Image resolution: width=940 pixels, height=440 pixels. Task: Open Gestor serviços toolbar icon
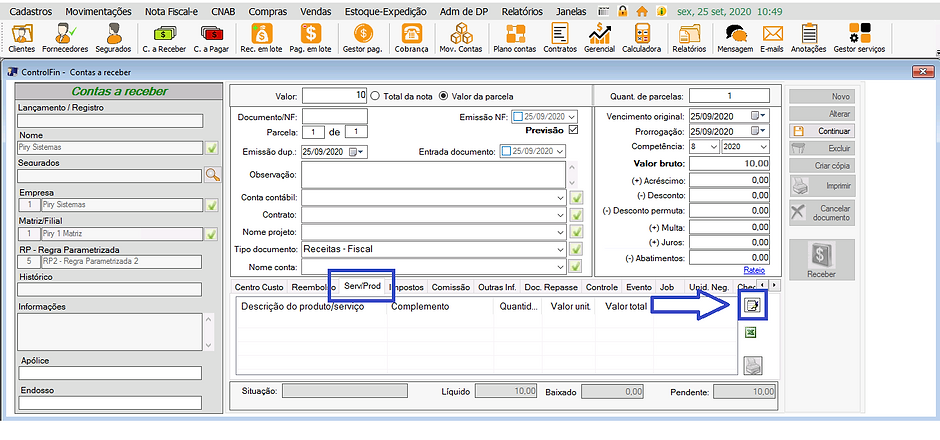tap(858, 38)
